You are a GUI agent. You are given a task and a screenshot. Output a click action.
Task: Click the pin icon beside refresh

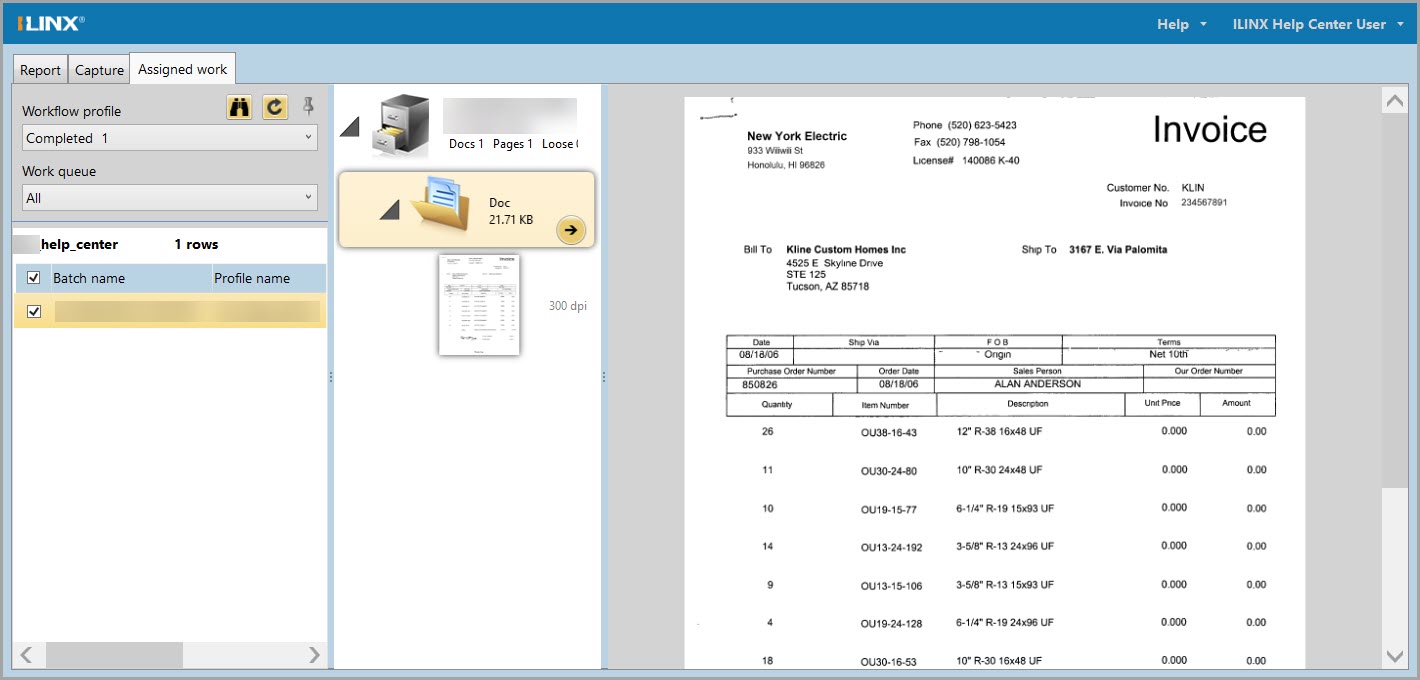pos(308,106)
